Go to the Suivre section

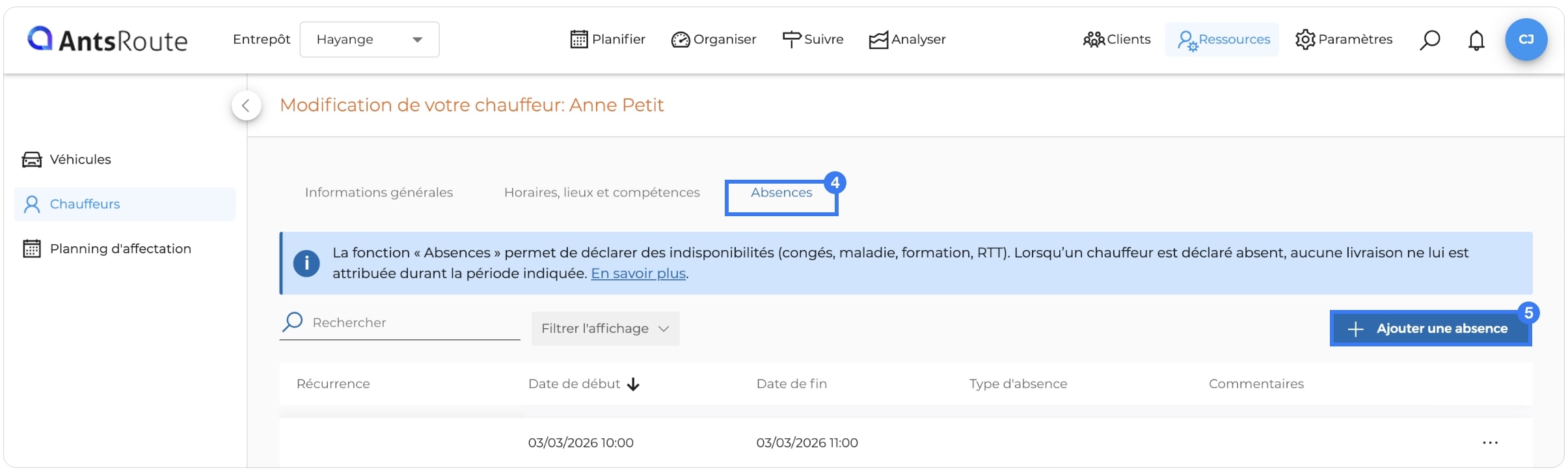tap(813, 40)
